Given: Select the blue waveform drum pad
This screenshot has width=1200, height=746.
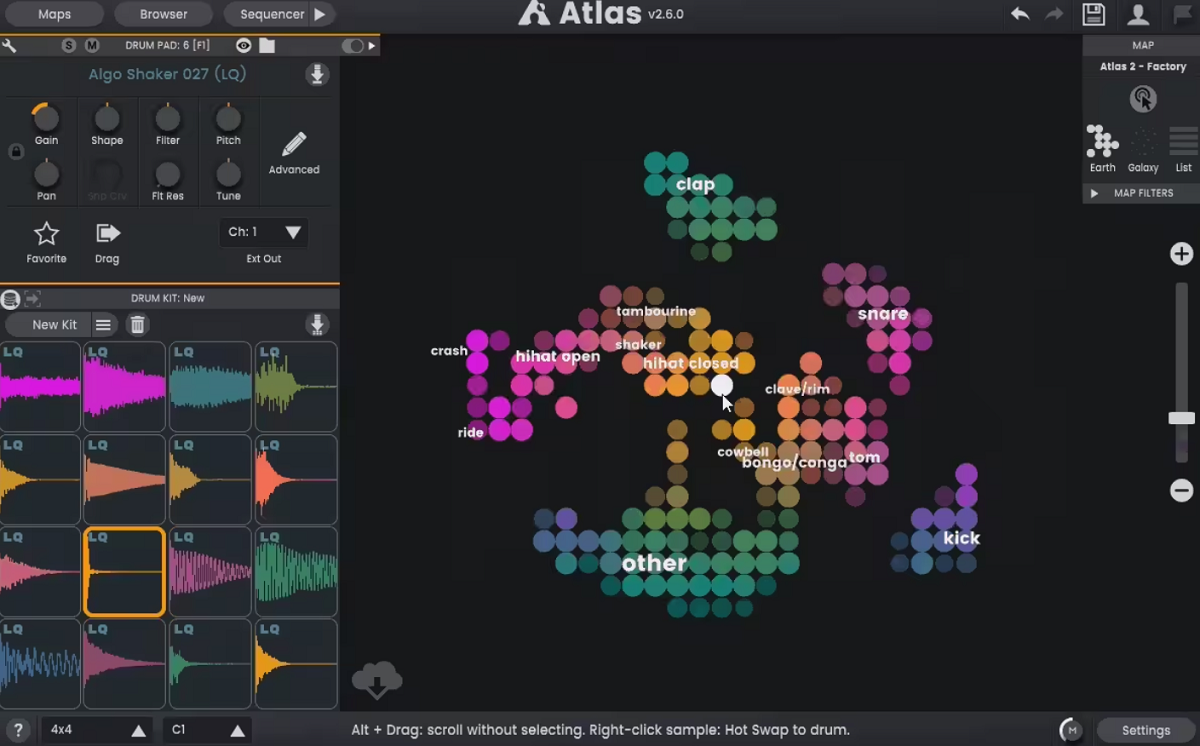Looking at the screenshot, I should tap(40, 664).
